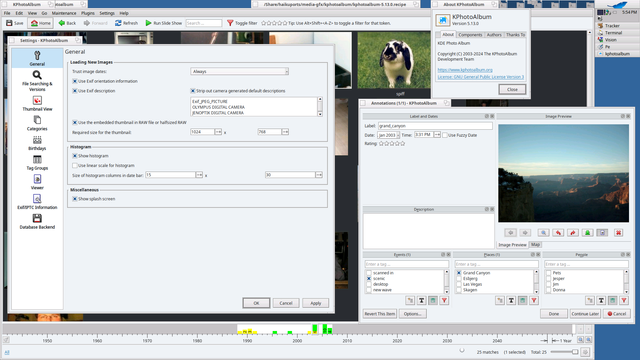This screenshot has height=360, width=640.
Task: Start Run Slide Show
Action: click(x=164, y=23)
